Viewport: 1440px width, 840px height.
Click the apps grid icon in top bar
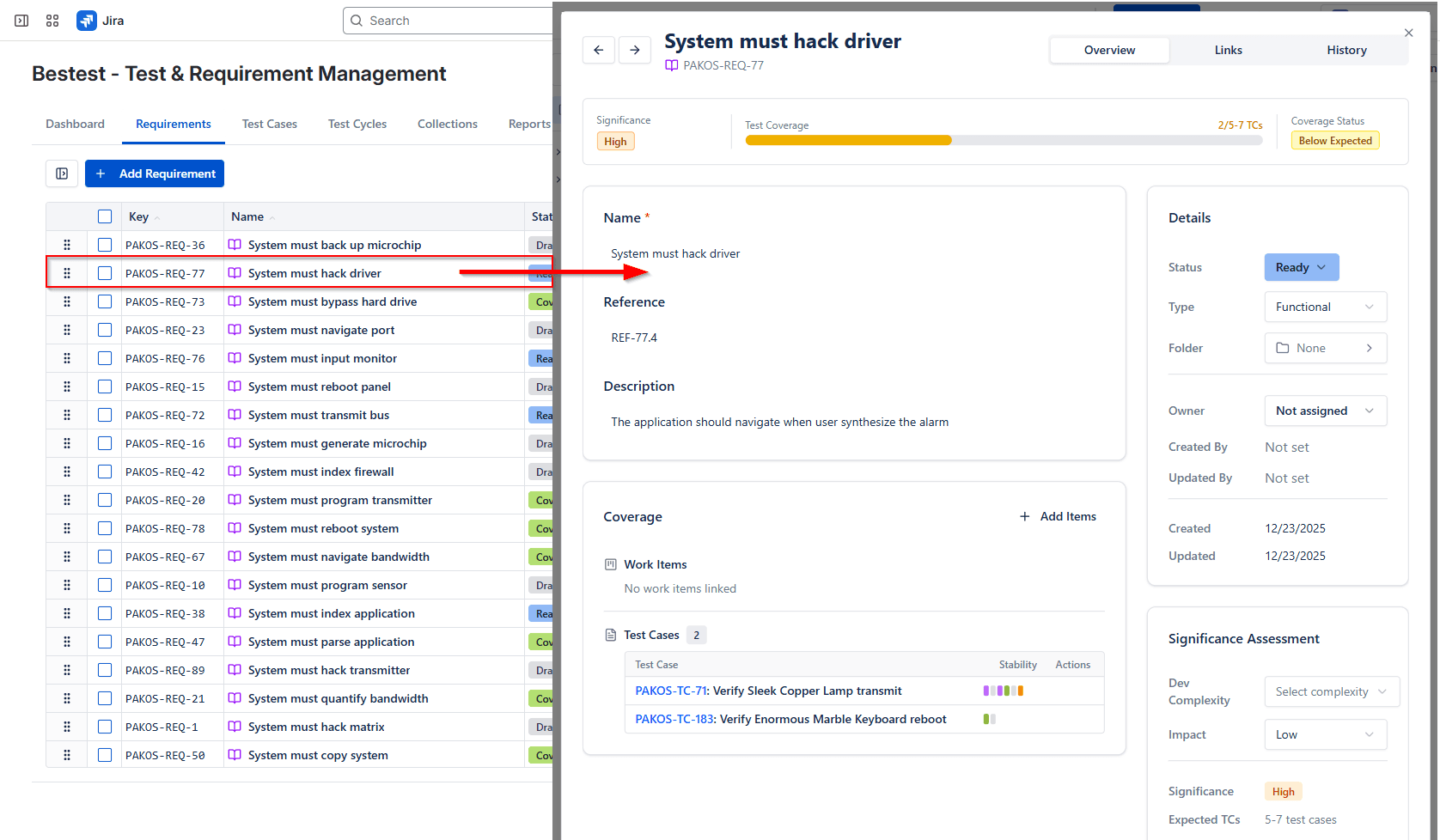pos(52,20)
